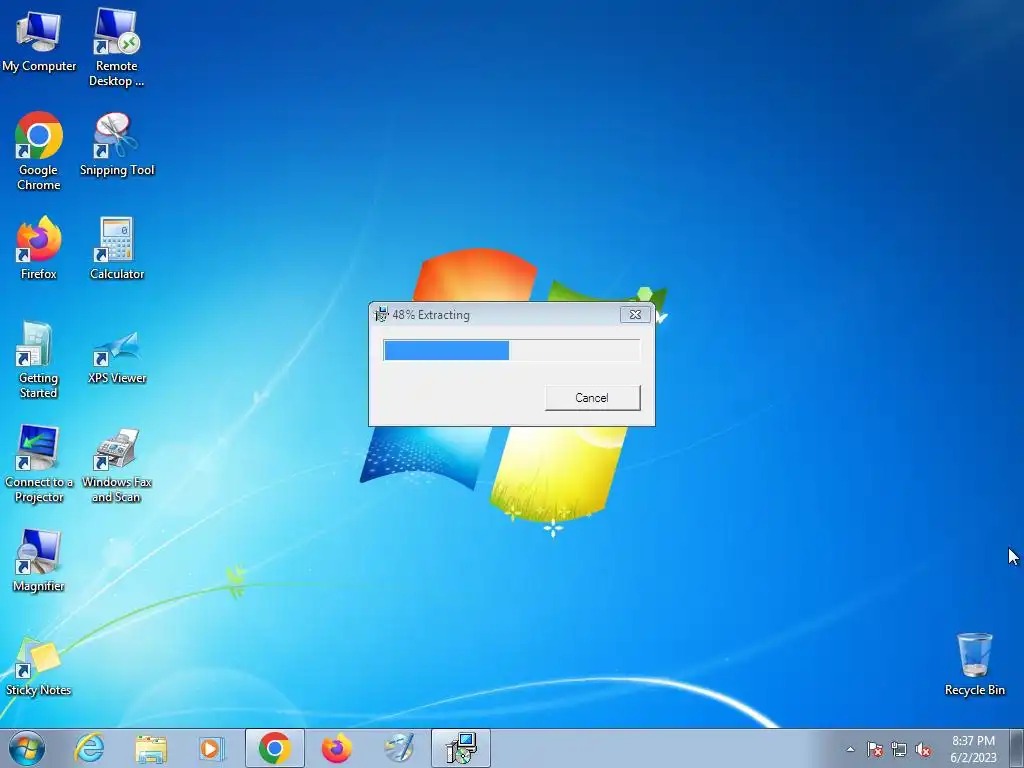
Task: Open Getting Started desktop shortcut
Action: 38,359
